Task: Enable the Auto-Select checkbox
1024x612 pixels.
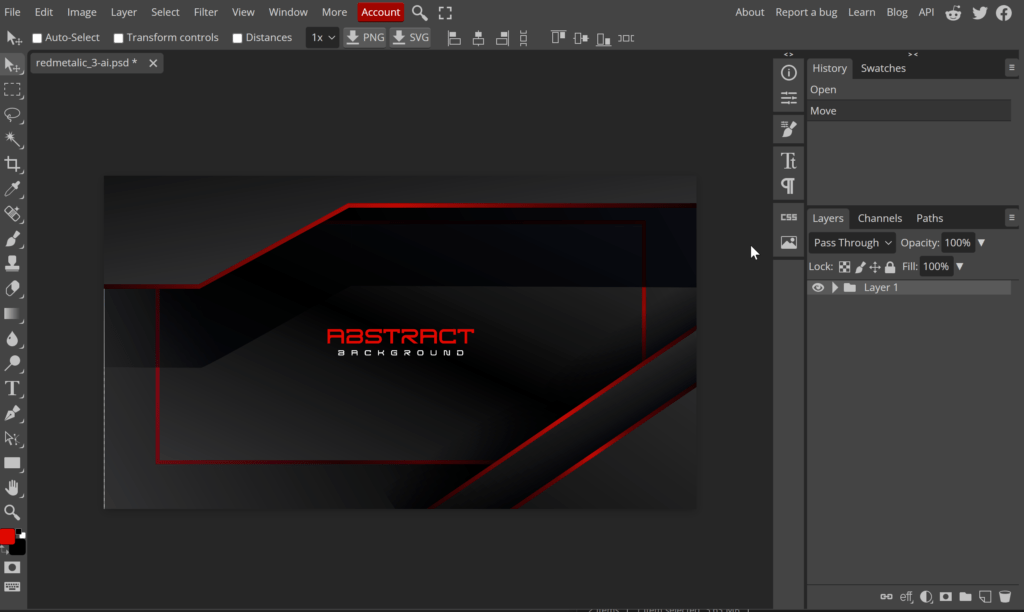Action: click(37, 38)
